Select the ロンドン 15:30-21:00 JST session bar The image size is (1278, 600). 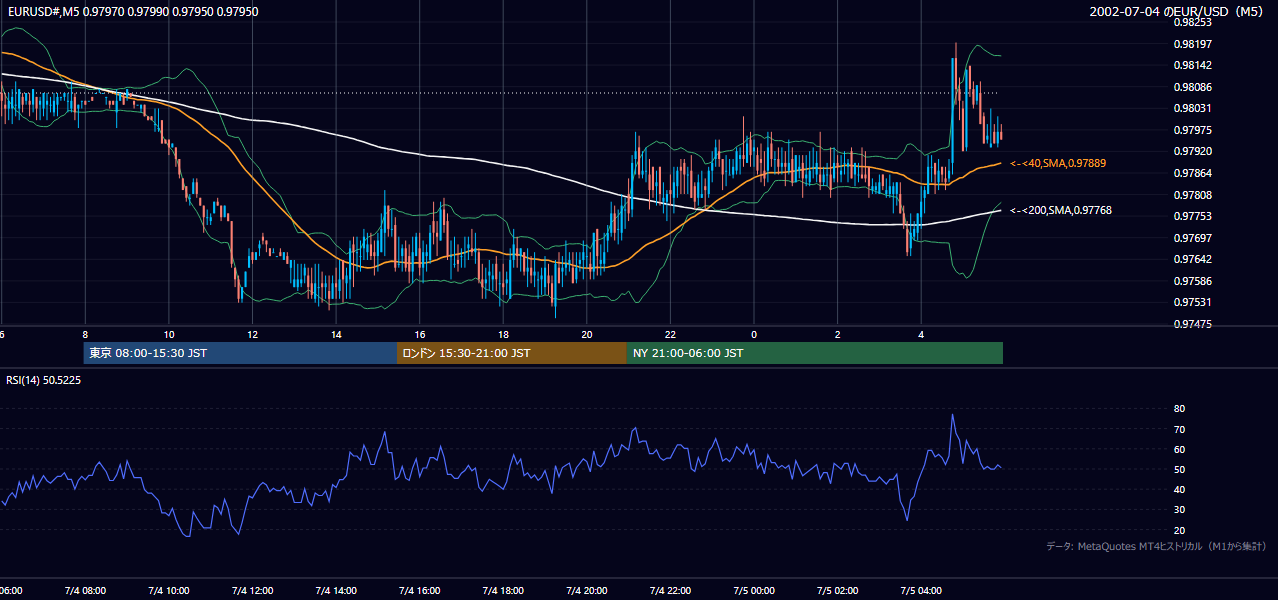pos(512,353)
